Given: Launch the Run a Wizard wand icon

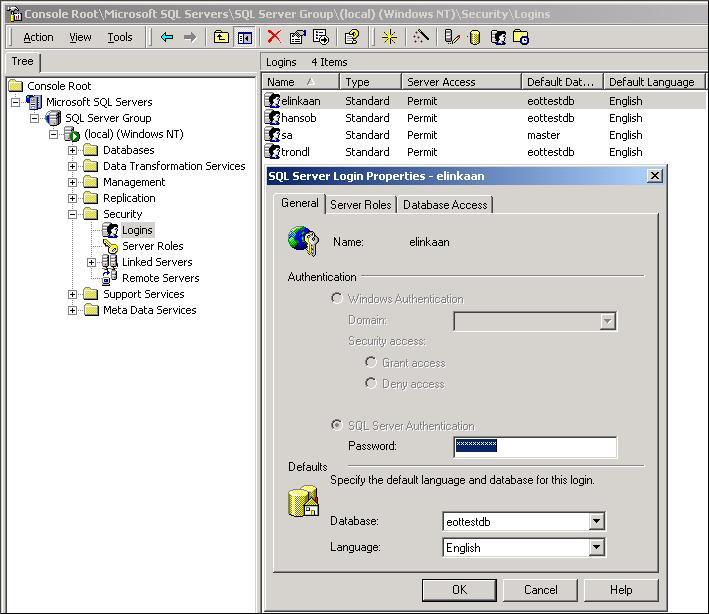Looking at the screenshot, I should click(421, 37).
